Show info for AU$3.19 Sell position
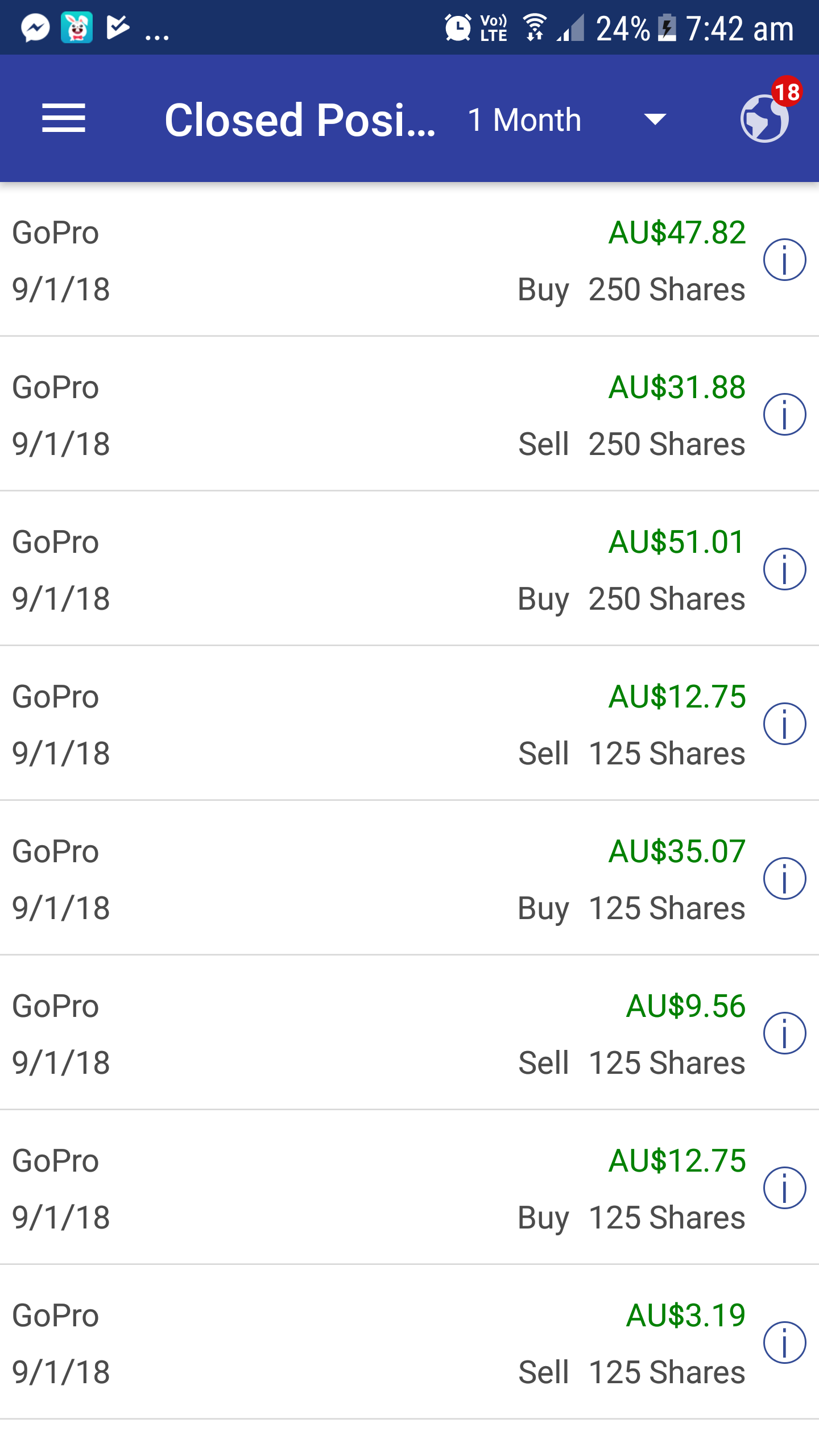The height and width of the screenshot is (1456, 819). pyautogui.click(x=784, y=1343)
